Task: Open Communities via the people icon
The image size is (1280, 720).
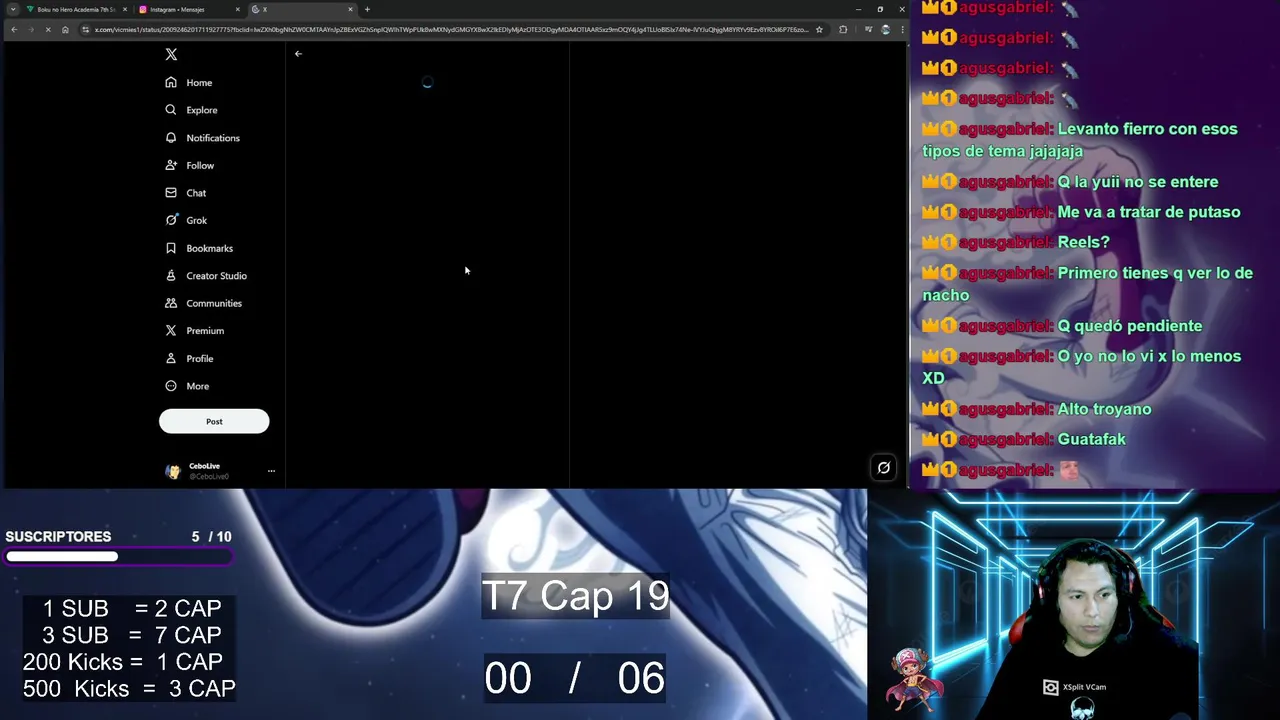Action: (x=171, y=303)
